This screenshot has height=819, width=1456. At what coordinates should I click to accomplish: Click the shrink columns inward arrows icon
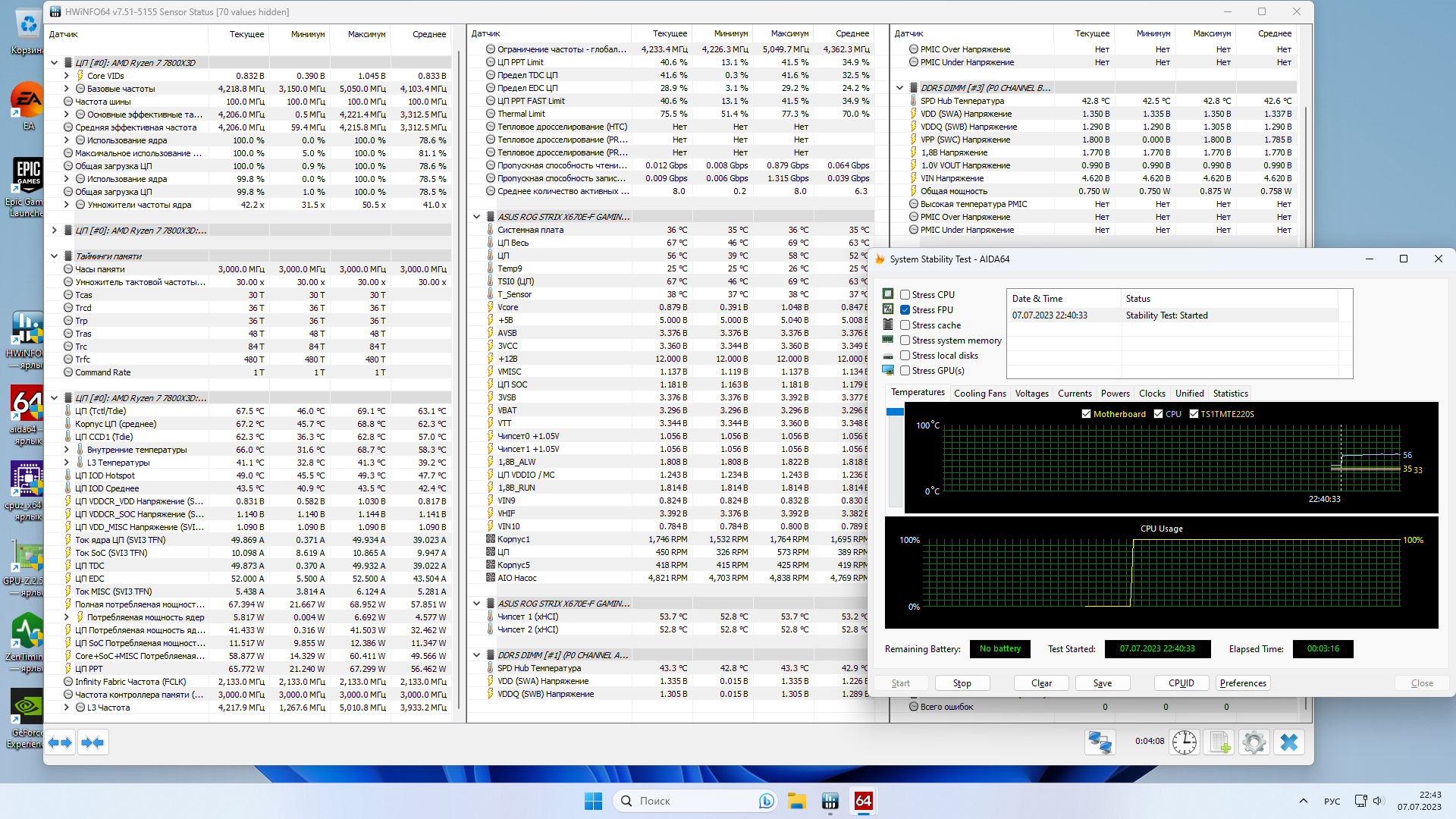(93, 742)
